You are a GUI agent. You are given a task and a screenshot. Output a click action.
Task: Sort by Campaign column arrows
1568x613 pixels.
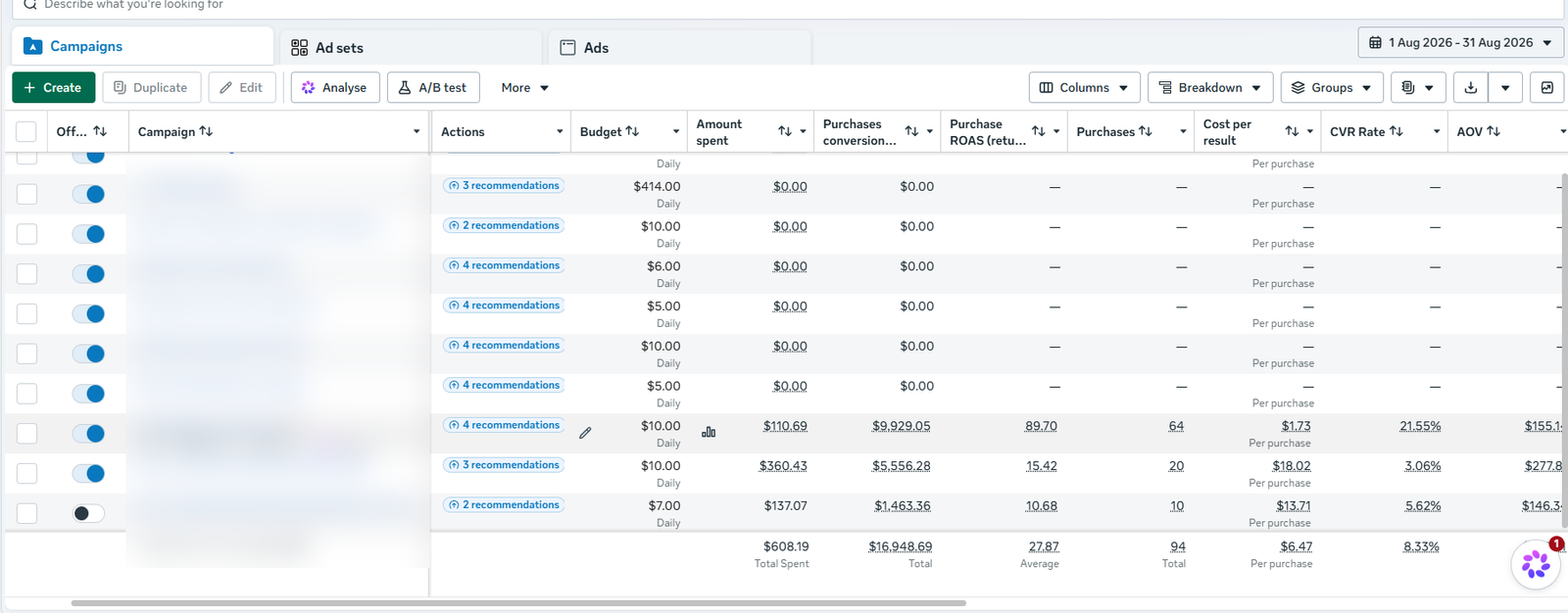point(206,131)
